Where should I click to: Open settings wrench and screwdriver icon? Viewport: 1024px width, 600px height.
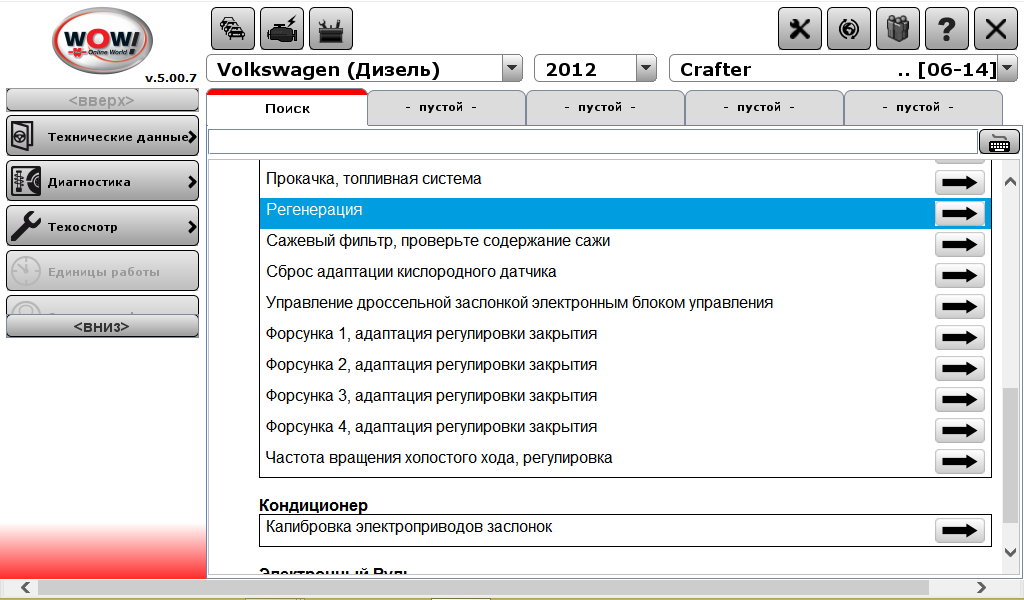[x=800, y=29]
